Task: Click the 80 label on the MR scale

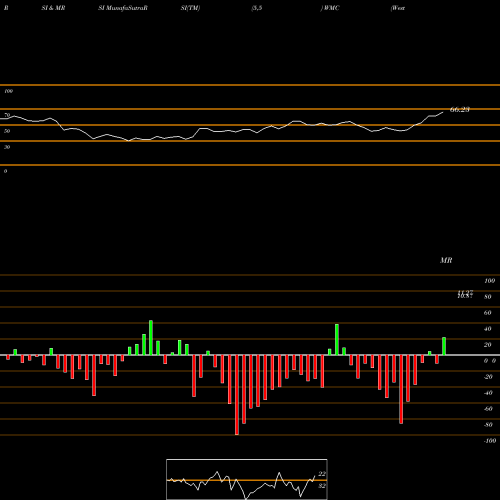Action: [x=488, y=297]
